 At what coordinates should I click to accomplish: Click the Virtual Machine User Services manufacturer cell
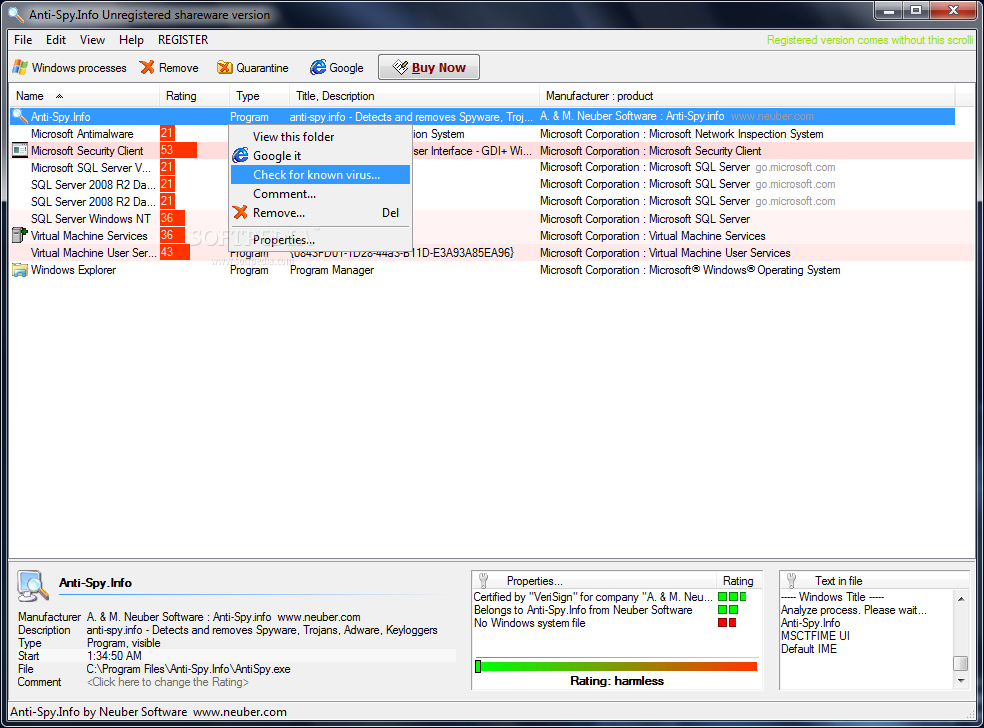tap(665, 253)
